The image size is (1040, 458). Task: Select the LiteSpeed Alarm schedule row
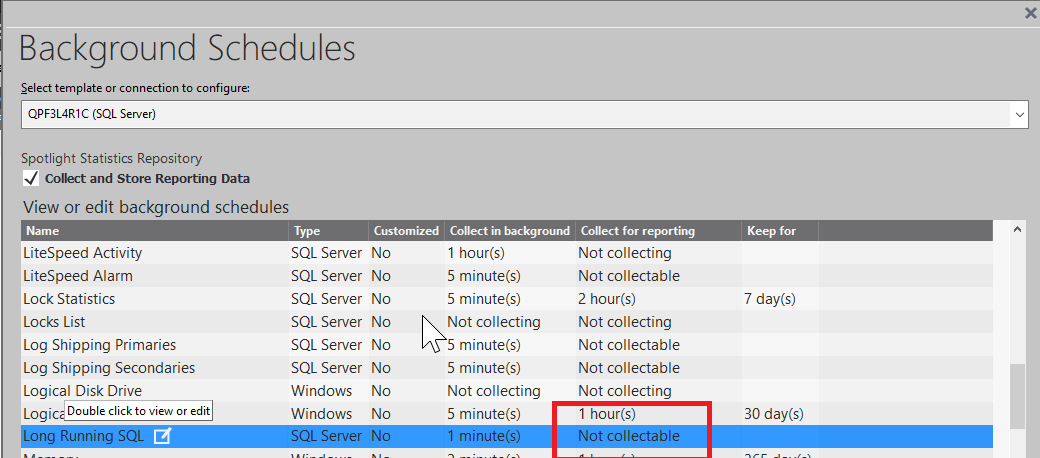coord(78,276)
